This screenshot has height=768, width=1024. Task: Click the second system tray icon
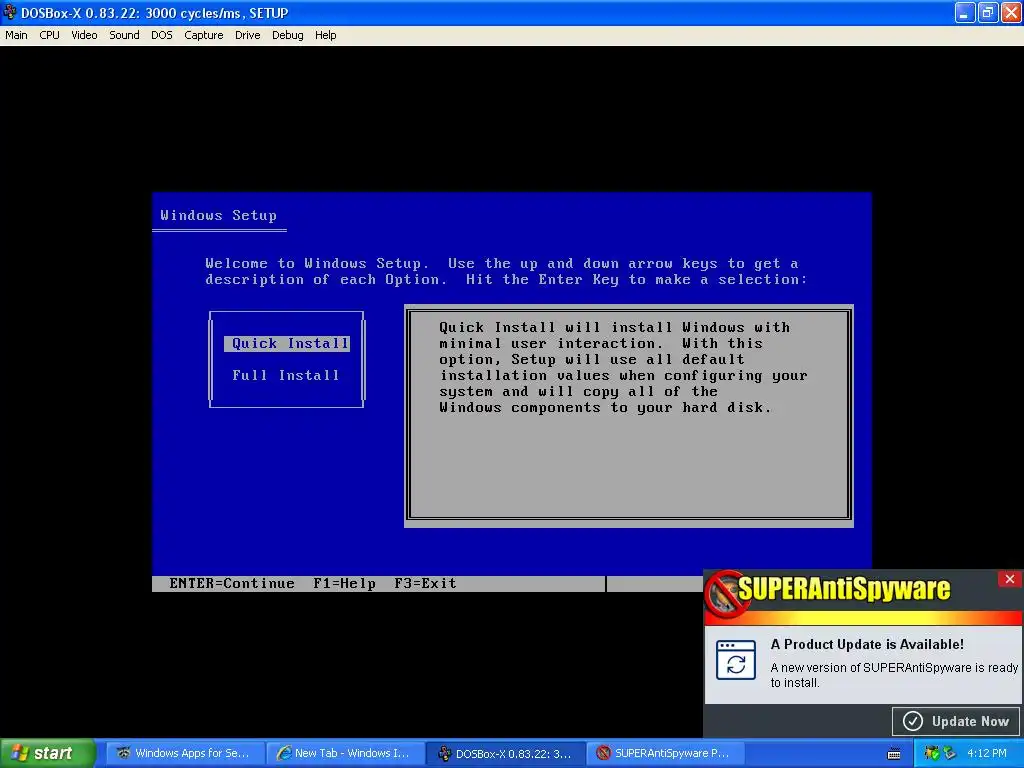click(x=950, y=753)
